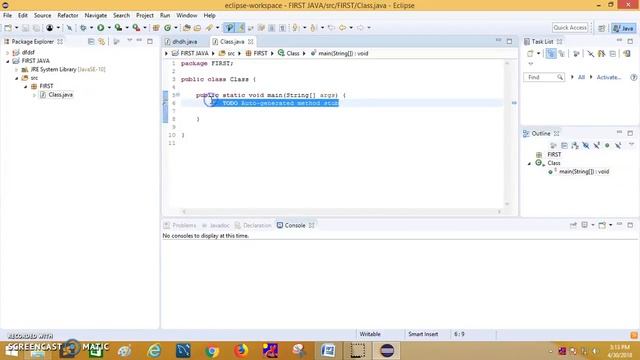This screenshot has height=360, width=640.
Task: Click the skip all breakpoints icon
Action: (69, 28)
